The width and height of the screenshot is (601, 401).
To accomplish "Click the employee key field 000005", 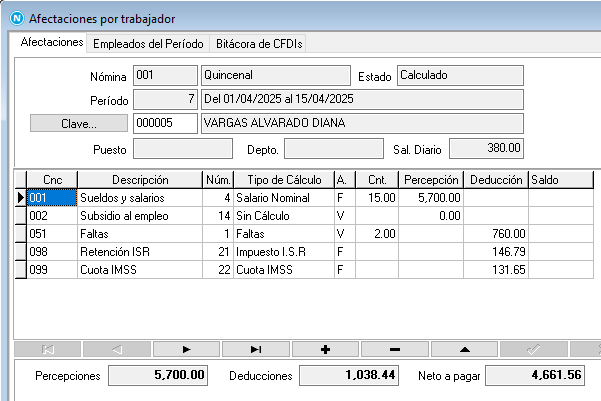I will (x=165, y=123).
